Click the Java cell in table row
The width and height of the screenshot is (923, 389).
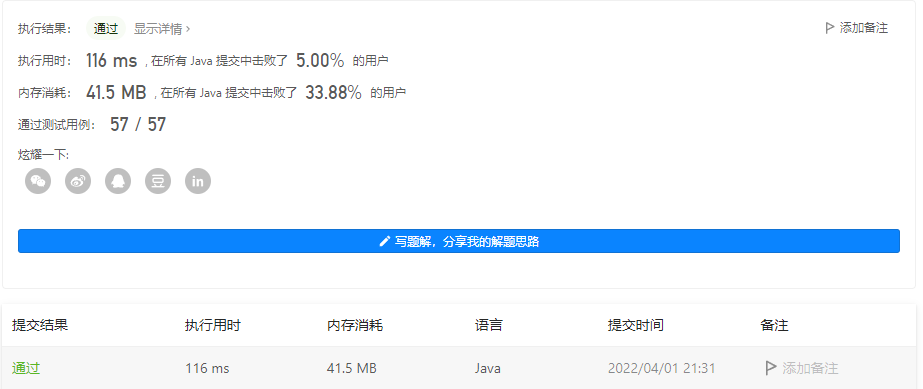pyautogui.click(x=487, y=368)
